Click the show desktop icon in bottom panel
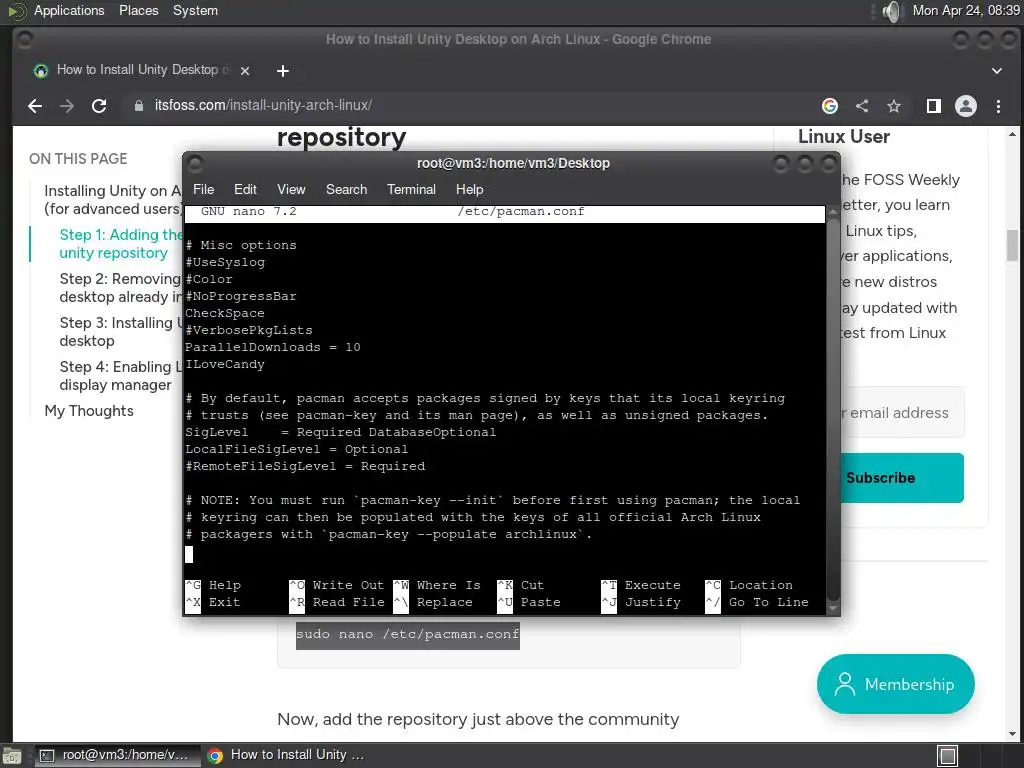 coord(12,756)
